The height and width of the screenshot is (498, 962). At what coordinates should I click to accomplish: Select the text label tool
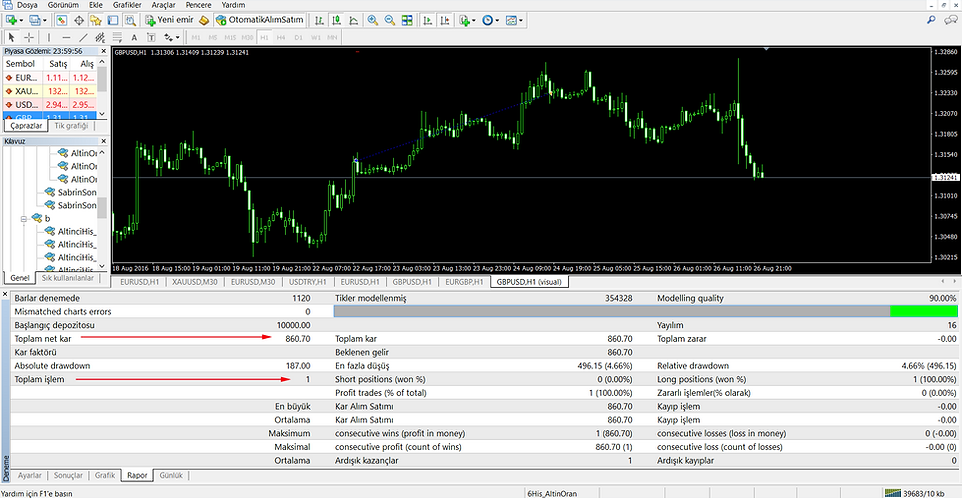point(151,37)
